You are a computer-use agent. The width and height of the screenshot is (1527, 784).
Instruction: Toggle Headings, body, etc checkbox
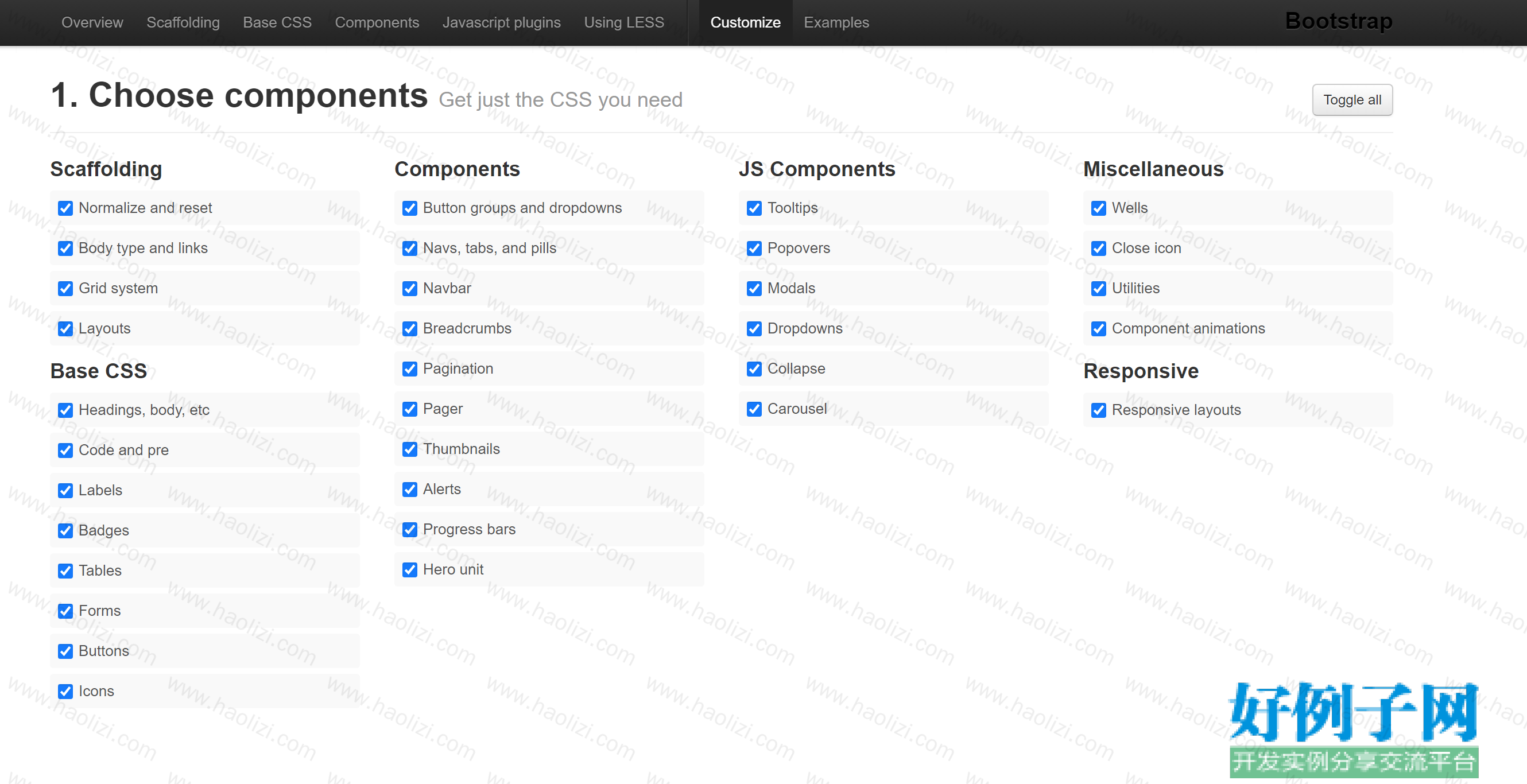(x=65, y=411)
